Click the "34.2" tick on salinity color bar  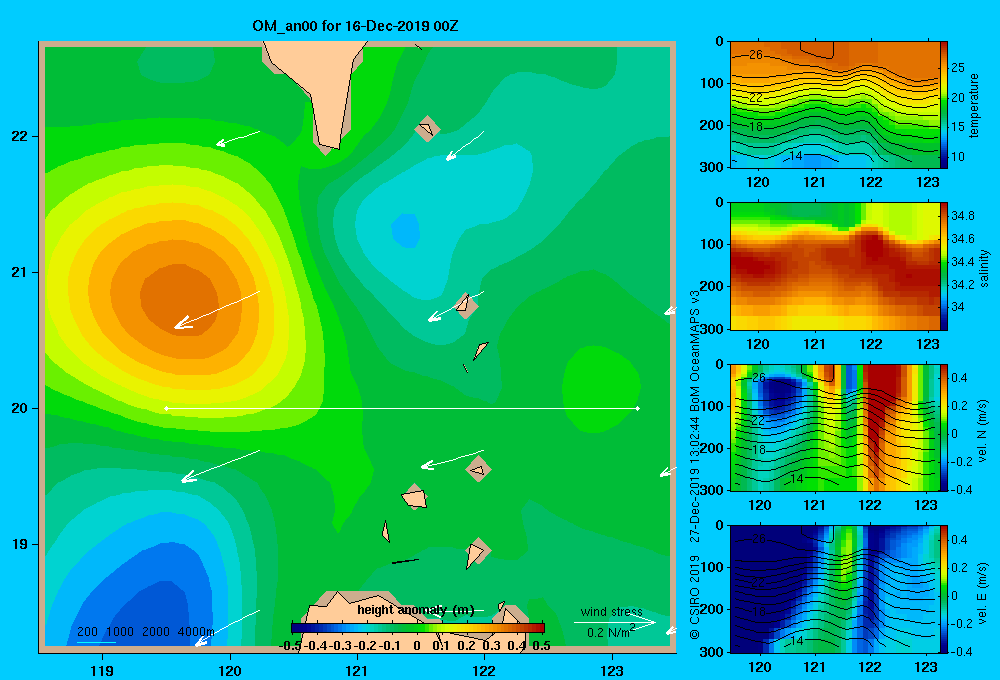962,285
